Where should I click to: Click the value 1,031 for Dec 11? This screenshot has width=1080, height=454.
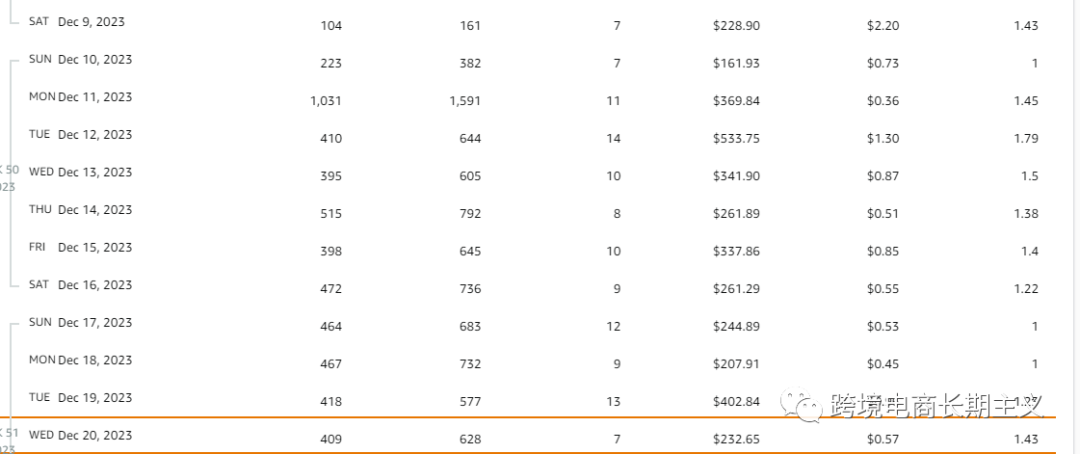click(x=326, y=101)
